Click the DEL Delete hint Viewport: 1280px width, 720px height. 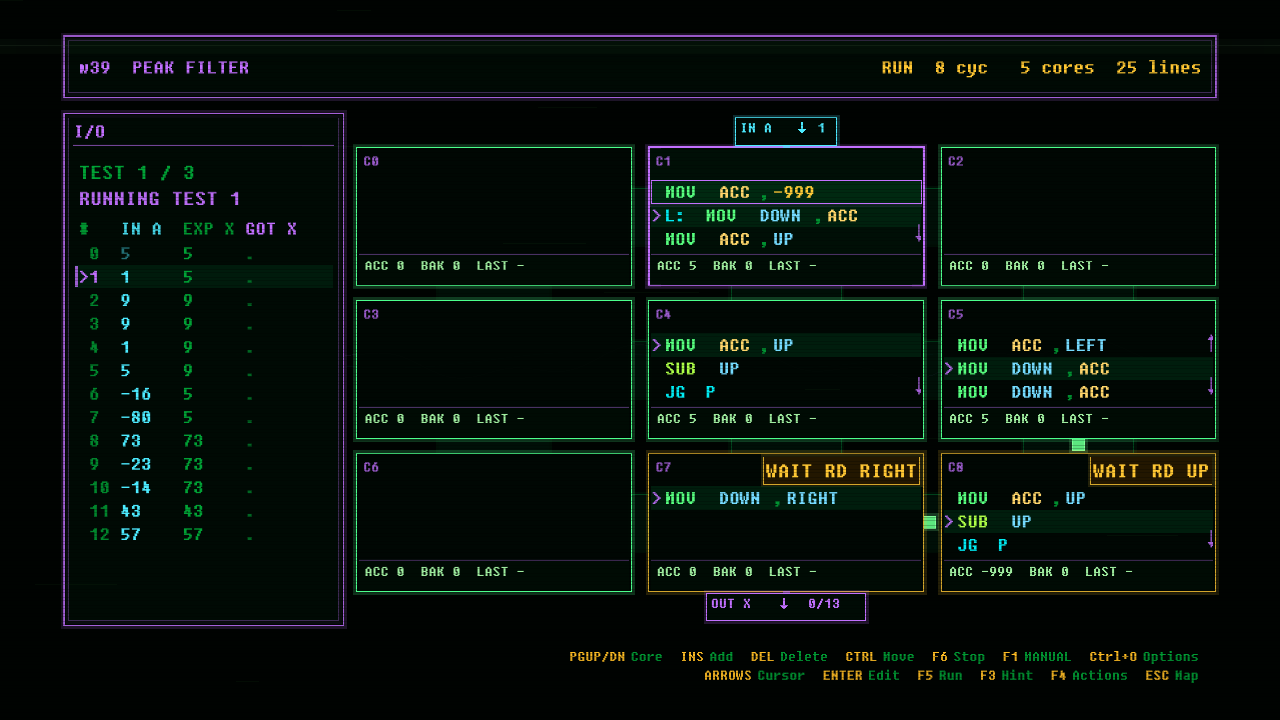pyautogui.click(x=789, y=657)
